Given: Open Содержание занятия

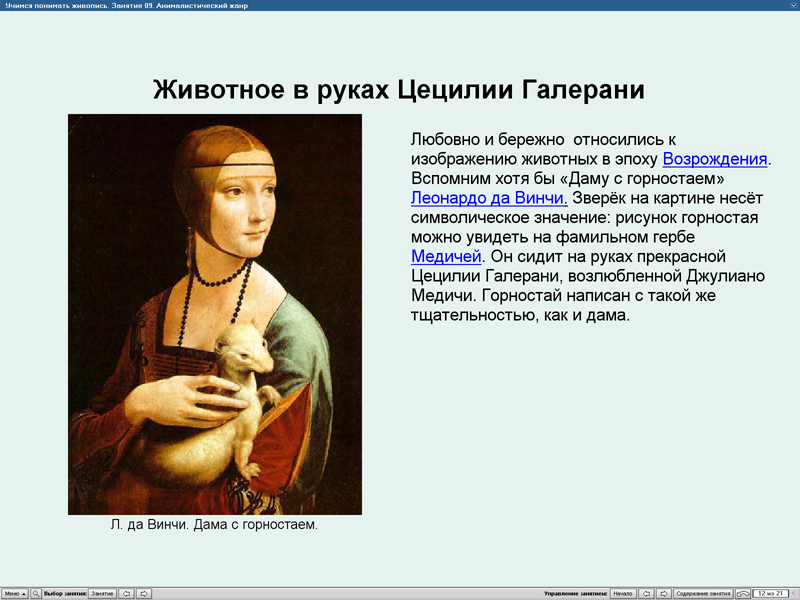Looking at the screenshot, I should 704,592.
